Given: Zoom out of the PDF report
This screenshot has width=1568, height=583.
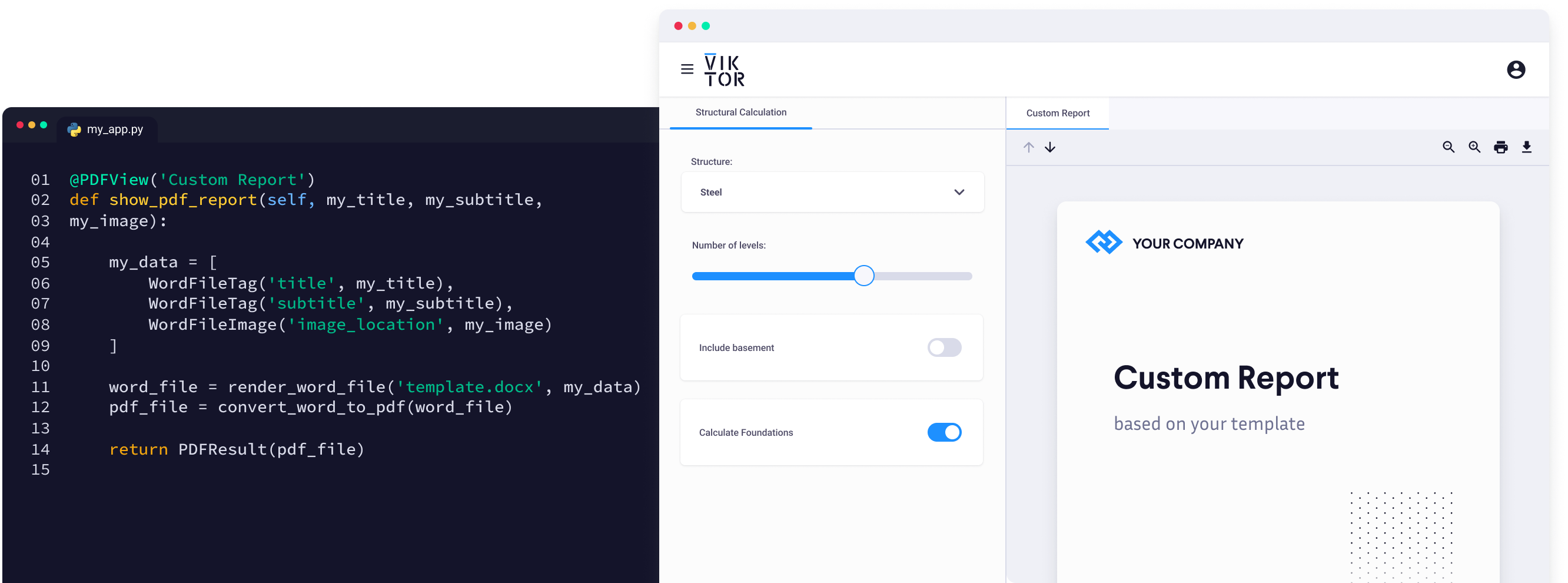Looking at the screenshot, I should coord(1448,147).
